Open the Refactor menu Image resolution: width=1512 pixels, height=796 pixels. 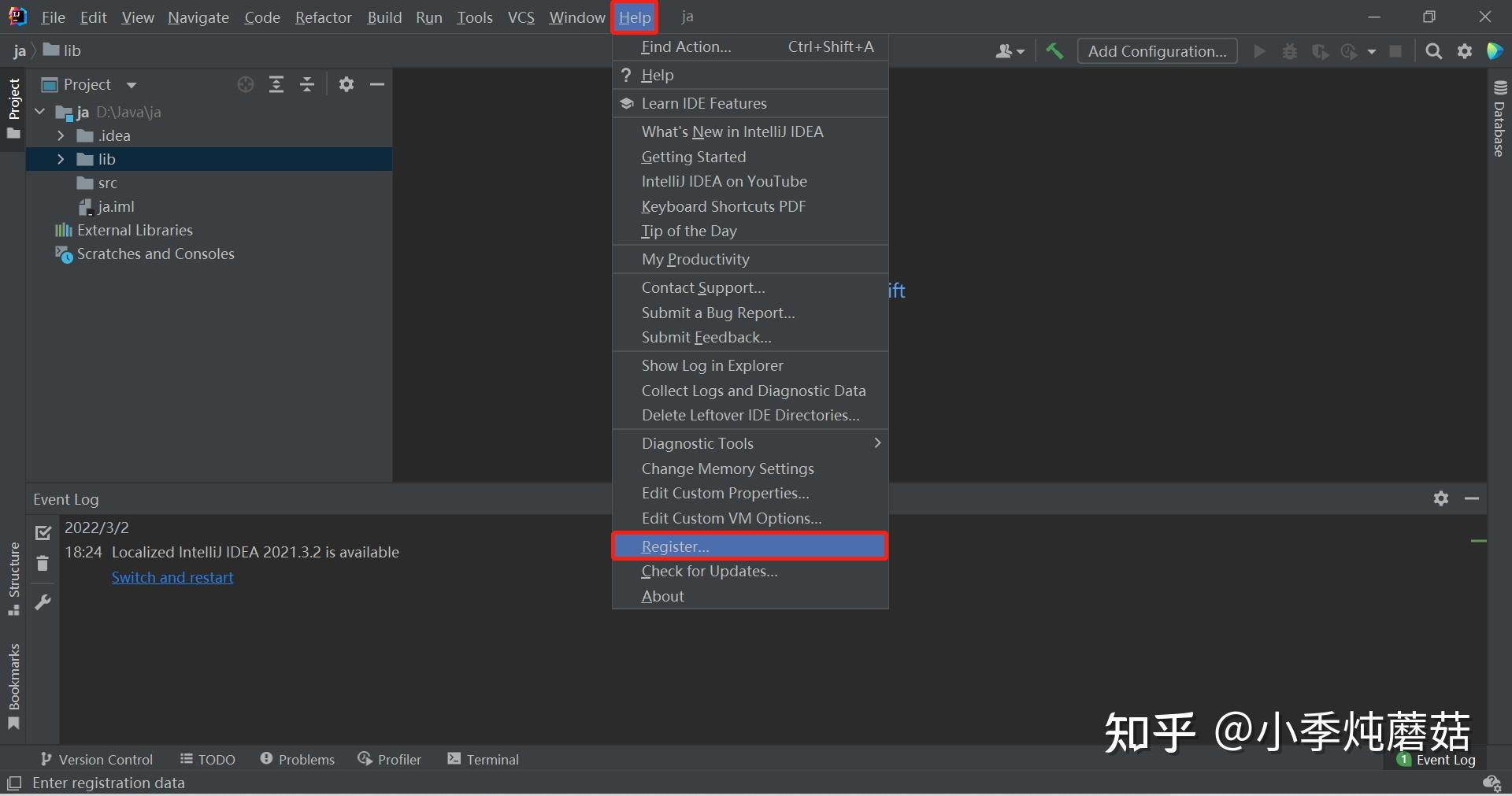323,17
